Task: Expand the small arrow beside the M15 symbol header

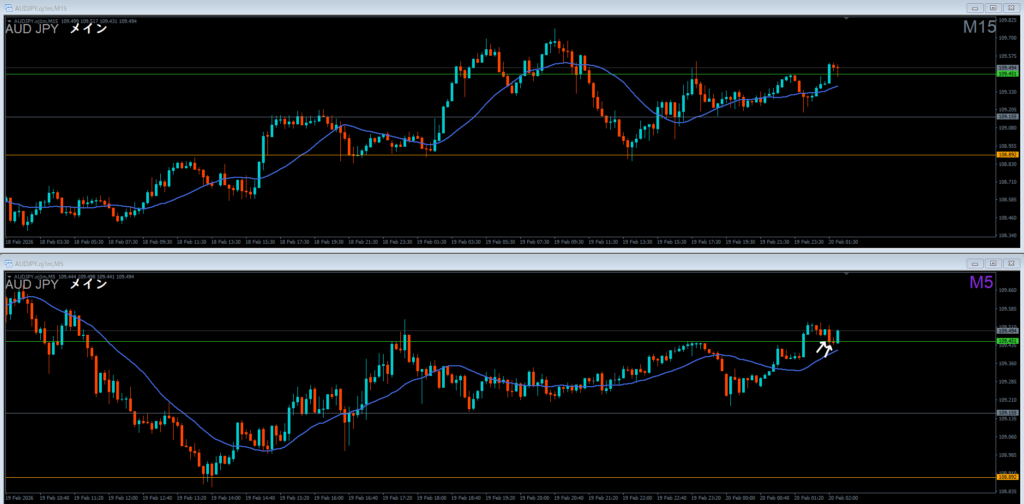Action: [x=9, y=19]
